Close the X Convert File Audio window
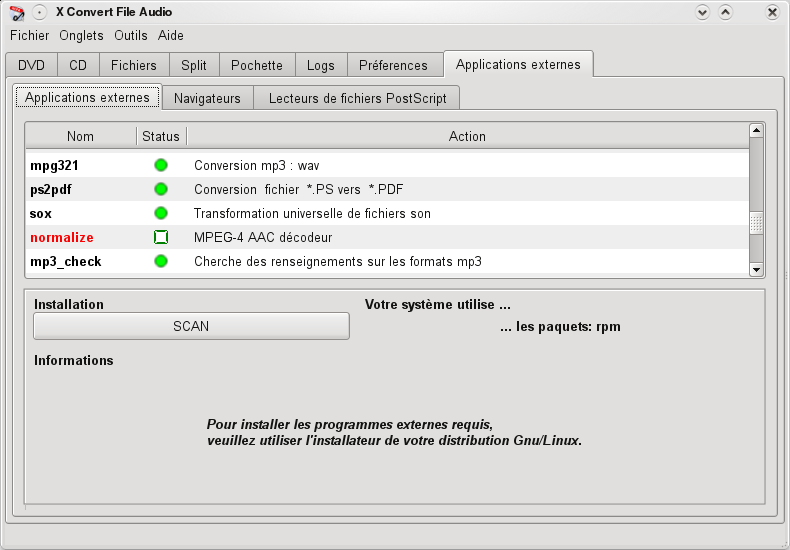The image size is (790, 550). pos(772,12)
